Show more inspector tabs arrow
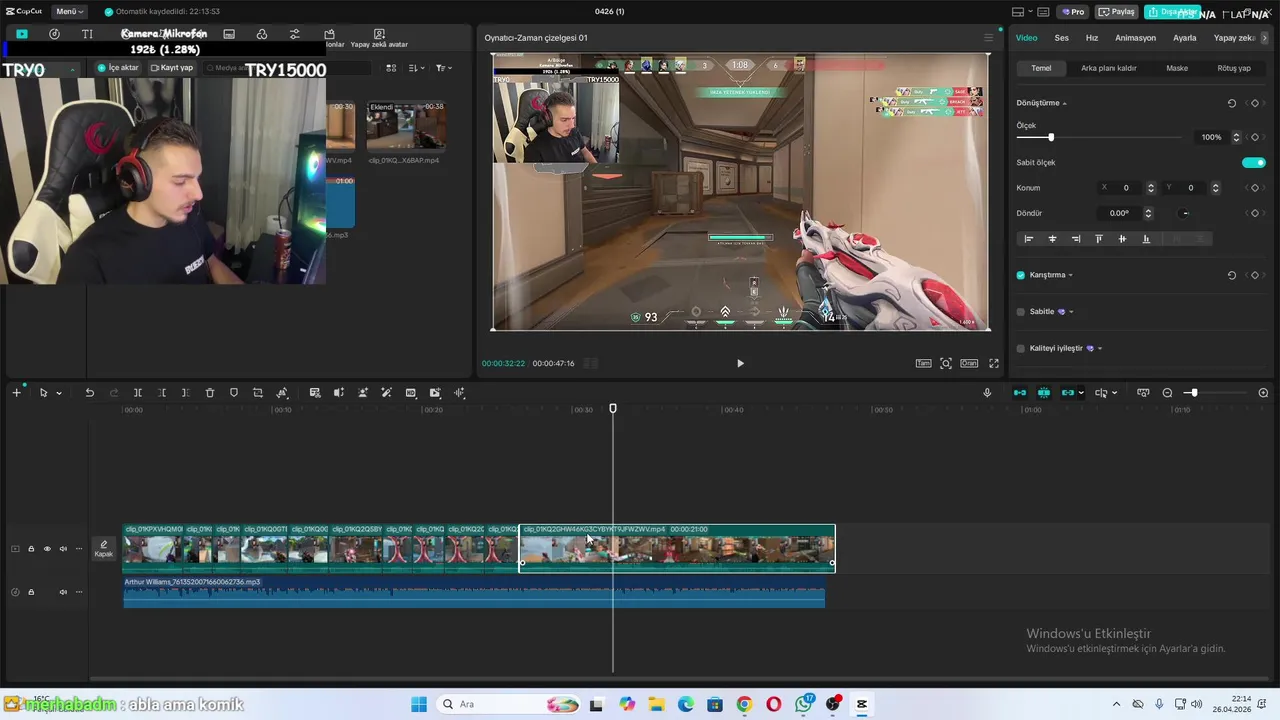The width and height of the screenshot is (1280, 720). (1265, 38)
